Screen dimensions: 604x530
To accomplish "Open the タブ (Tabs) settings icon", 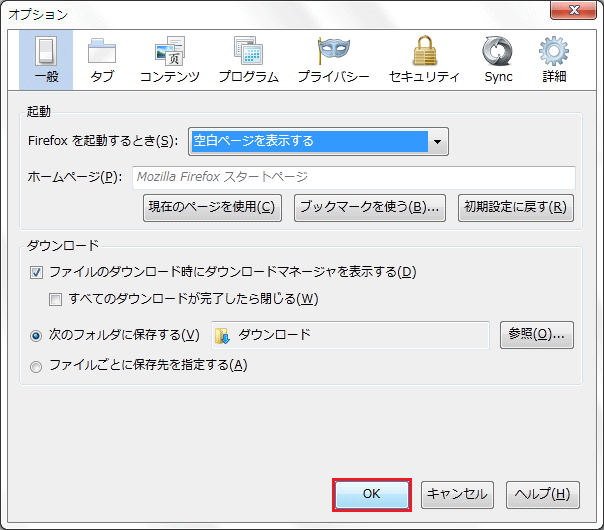I will pos(101,52).
